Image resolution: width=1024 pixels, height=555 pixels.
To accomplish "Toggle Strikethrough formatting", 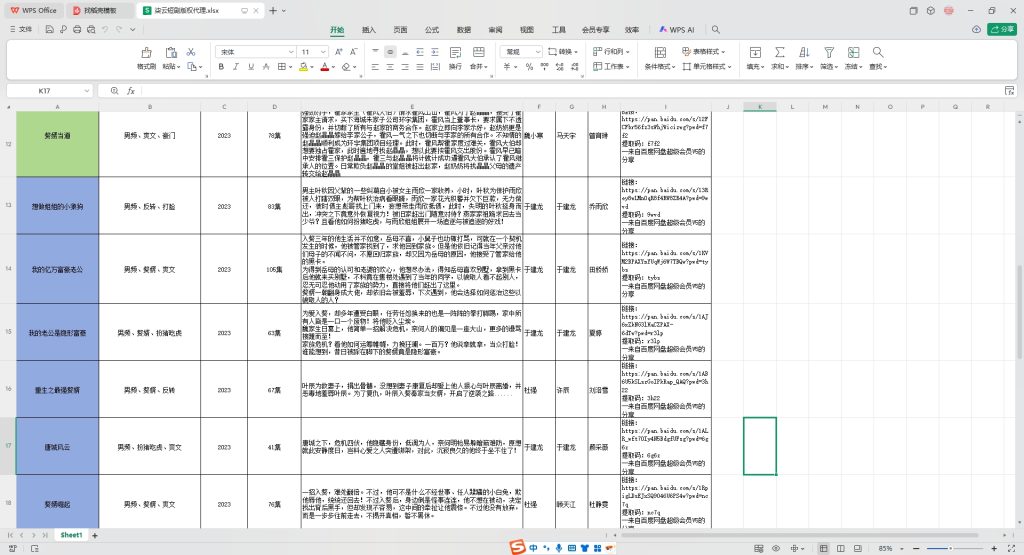I will click(x=266, y=67).
